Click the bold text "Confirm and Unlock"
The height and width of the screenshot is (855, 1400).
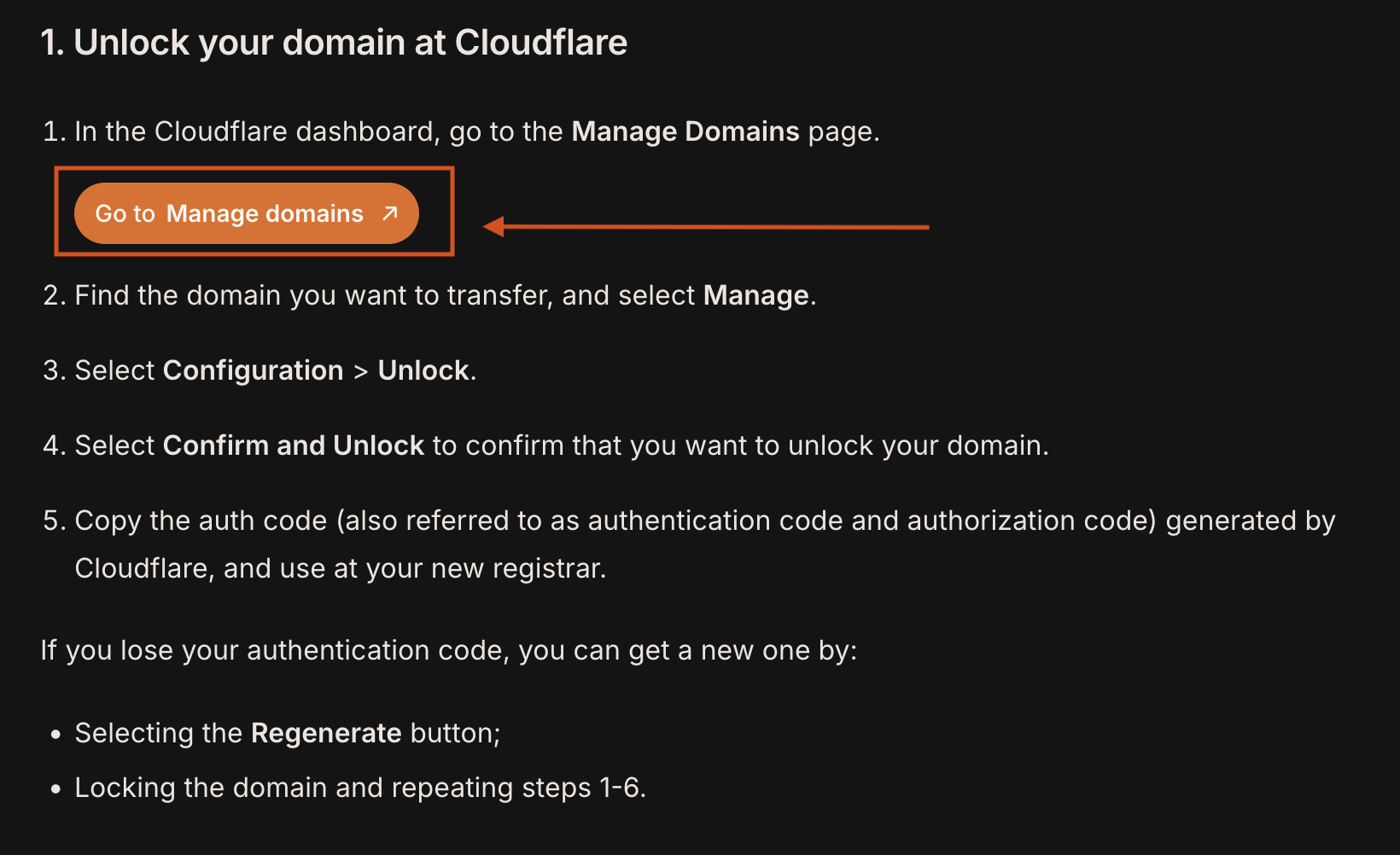tap(294, 445)
